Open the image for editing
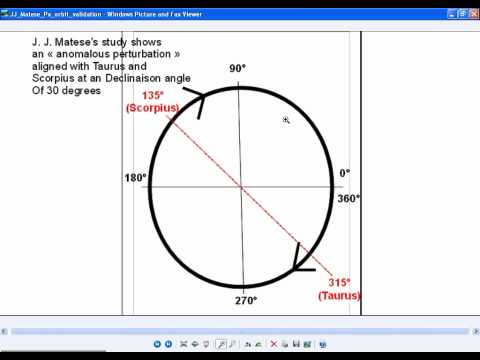This screenshot has width=480, height=360. 307,344
